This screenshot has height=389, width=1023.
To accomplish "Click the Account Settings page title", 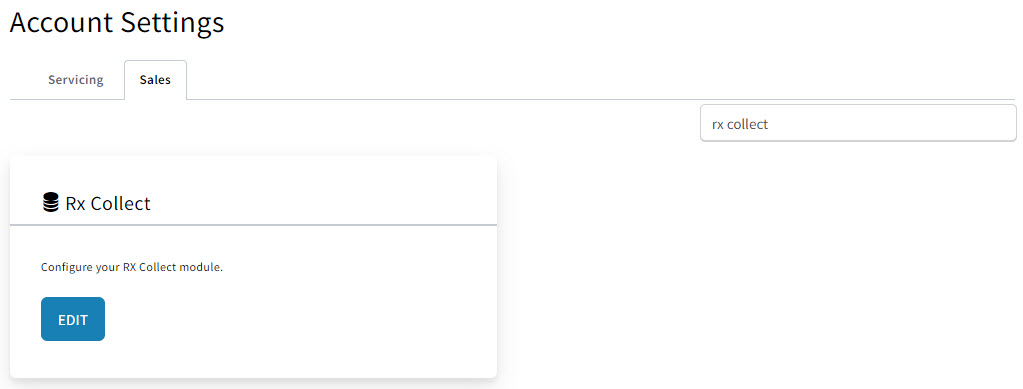I will 117,22.
